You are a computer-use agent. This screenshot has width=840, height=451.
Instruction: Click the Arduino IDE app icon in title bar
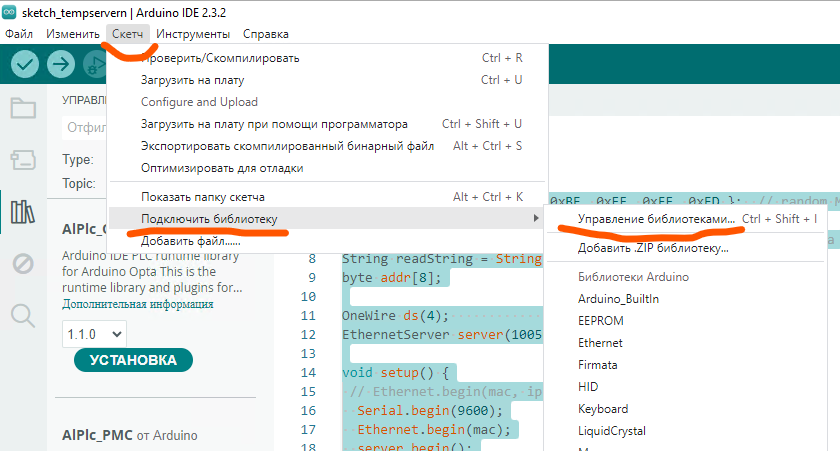point(9,12)
